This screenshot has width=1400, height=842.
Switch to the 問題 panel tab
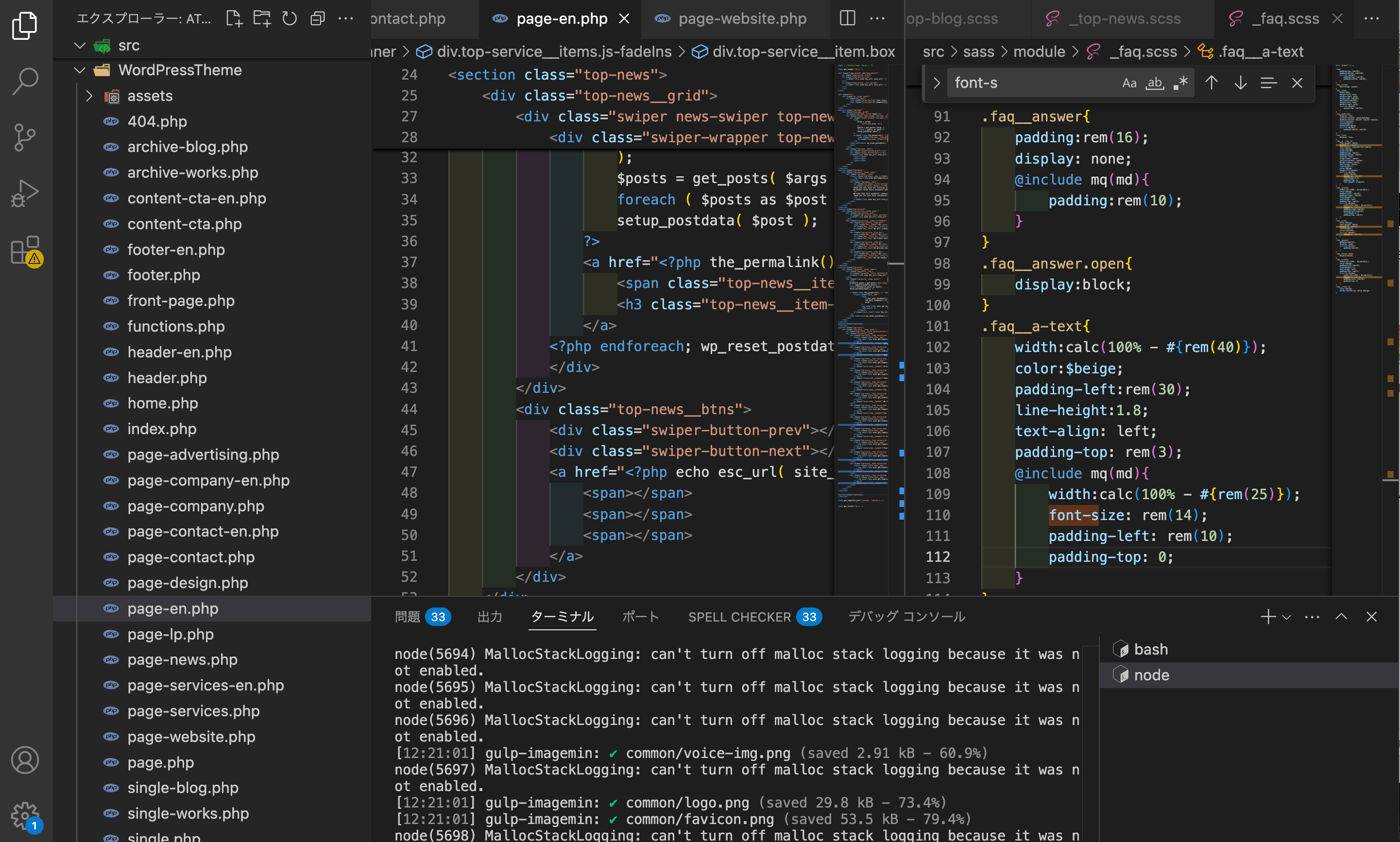pyautogui.click(x=423, y=617)
